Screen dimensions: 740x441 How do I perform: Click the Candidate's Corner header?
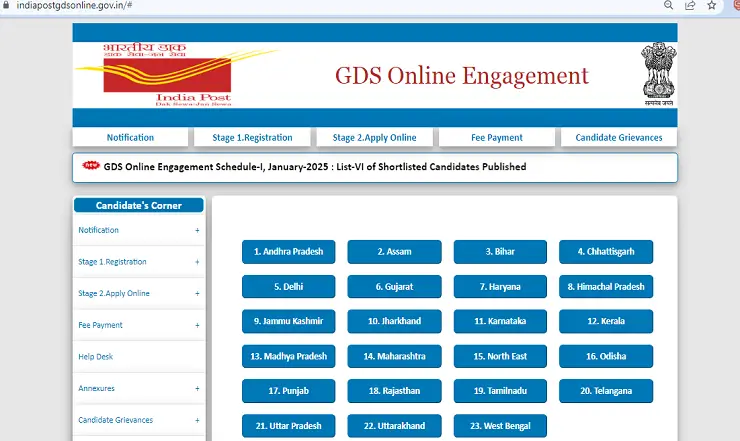139,205
